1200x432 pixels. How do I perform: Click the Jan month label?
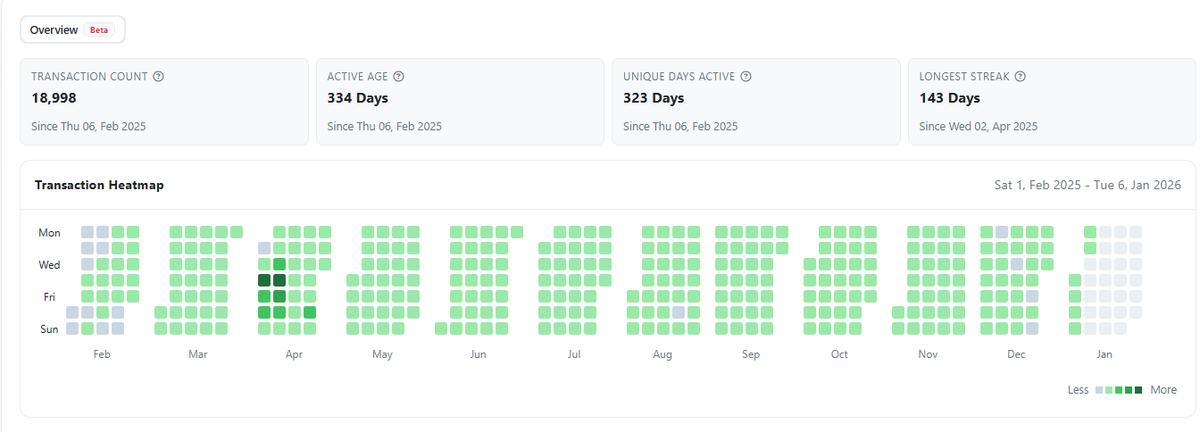pos(1104,354)
